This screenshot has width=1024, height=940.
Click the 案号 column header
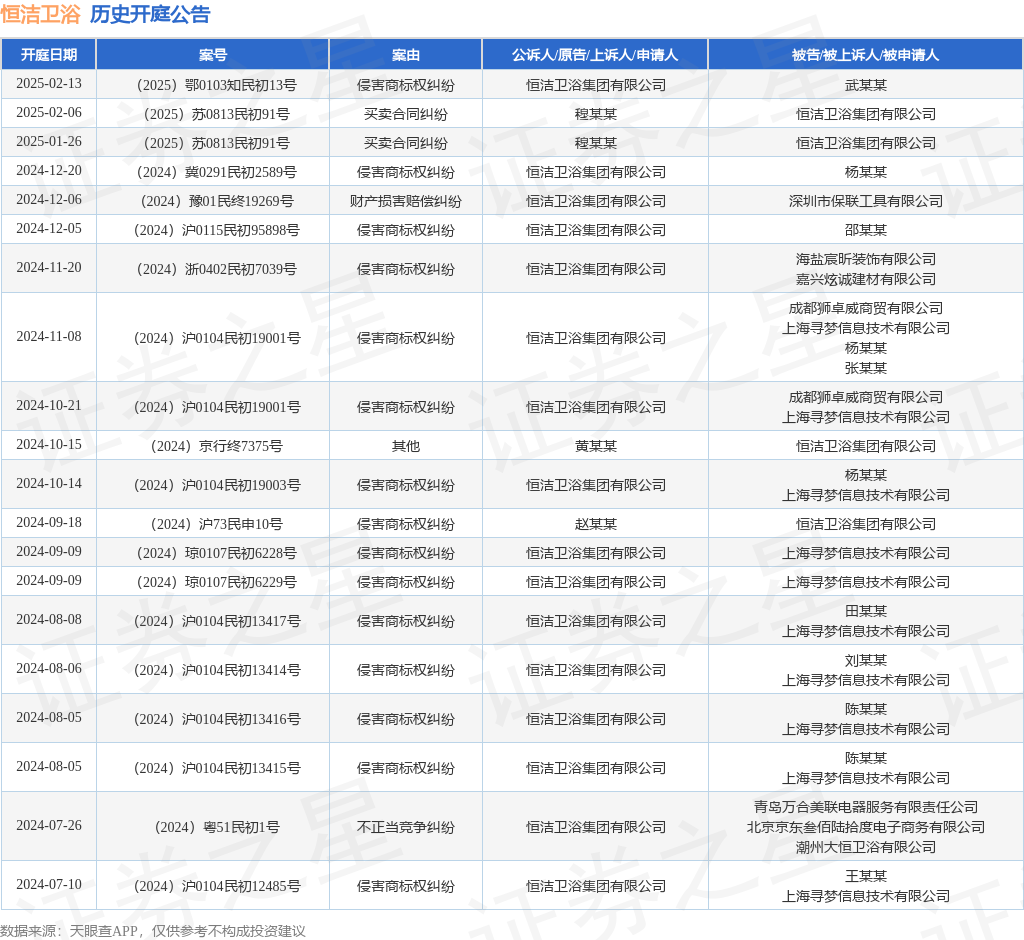tap(212, 55)
